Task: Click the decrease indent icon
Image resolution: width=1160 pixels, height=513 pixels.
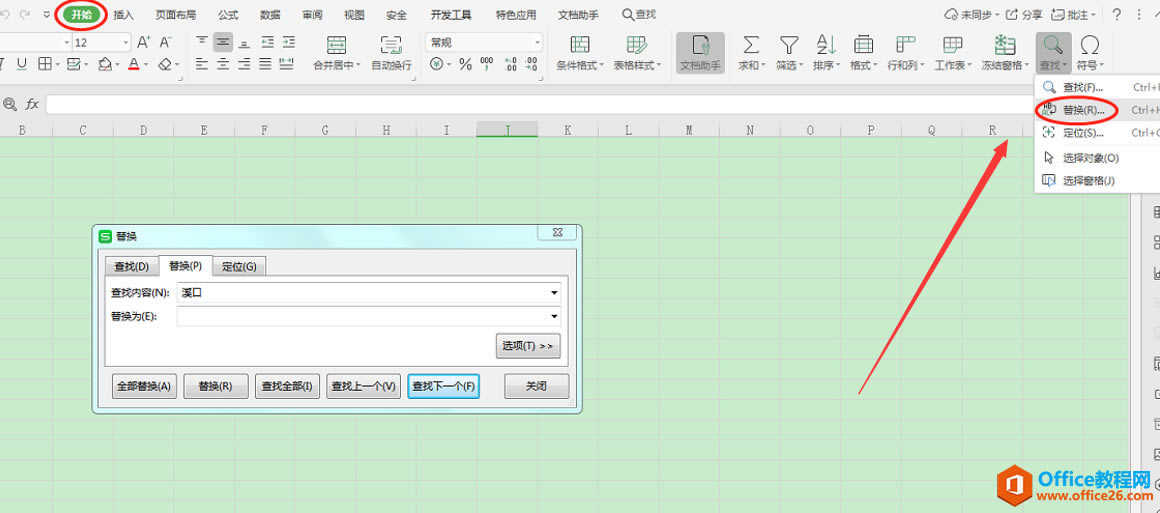Action: [267, 42]
